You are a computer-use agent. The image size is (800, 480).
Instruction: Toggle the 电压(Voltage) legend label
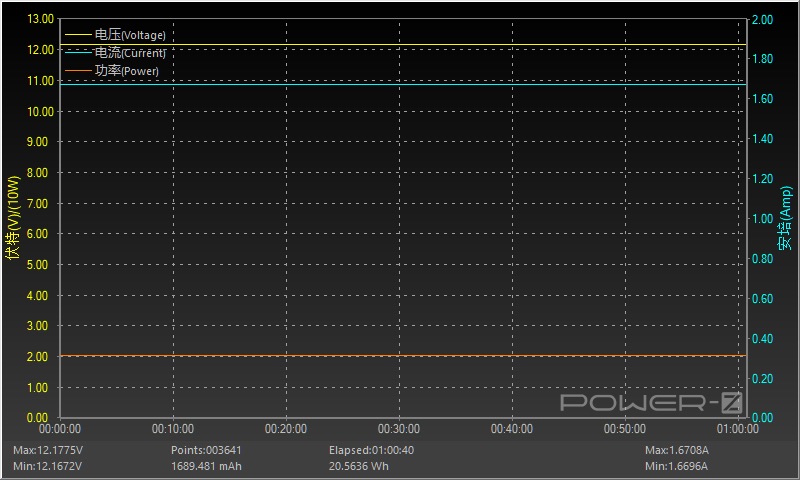coord(130,35)
